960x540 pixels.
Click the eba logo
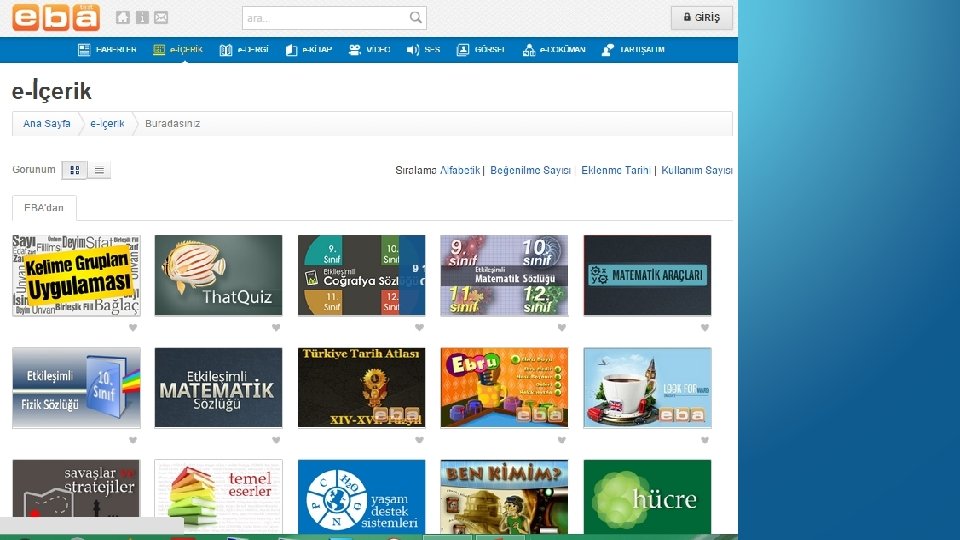tap(56, 17)
